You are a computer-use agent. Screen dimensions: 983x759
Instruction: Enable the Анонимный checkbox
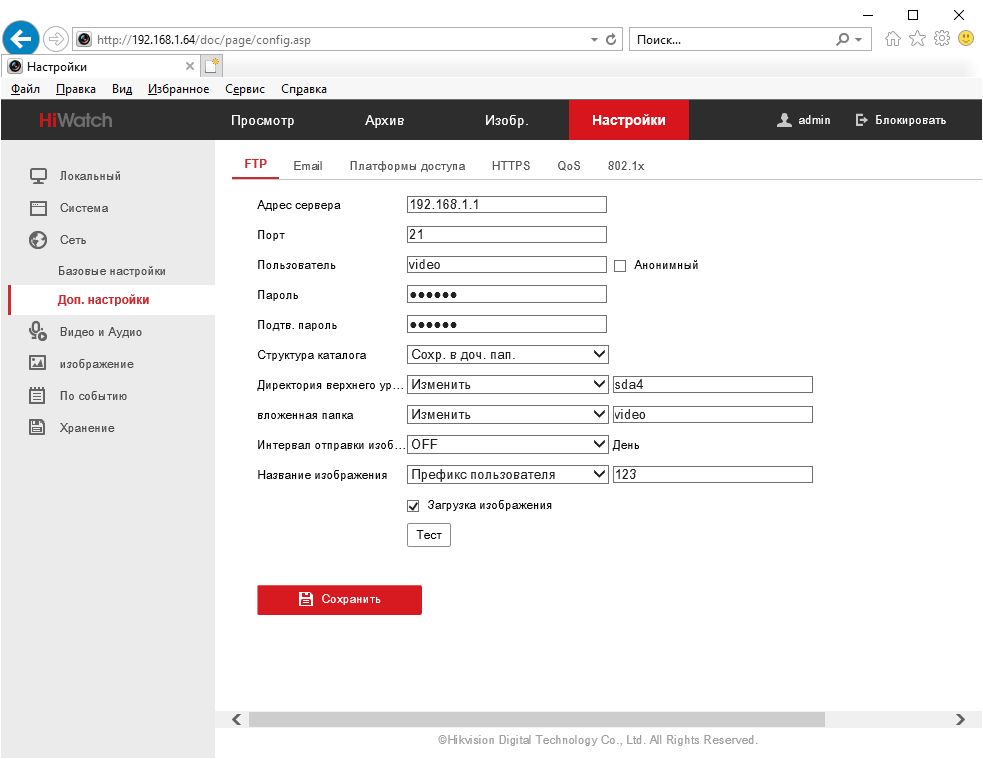620,266
